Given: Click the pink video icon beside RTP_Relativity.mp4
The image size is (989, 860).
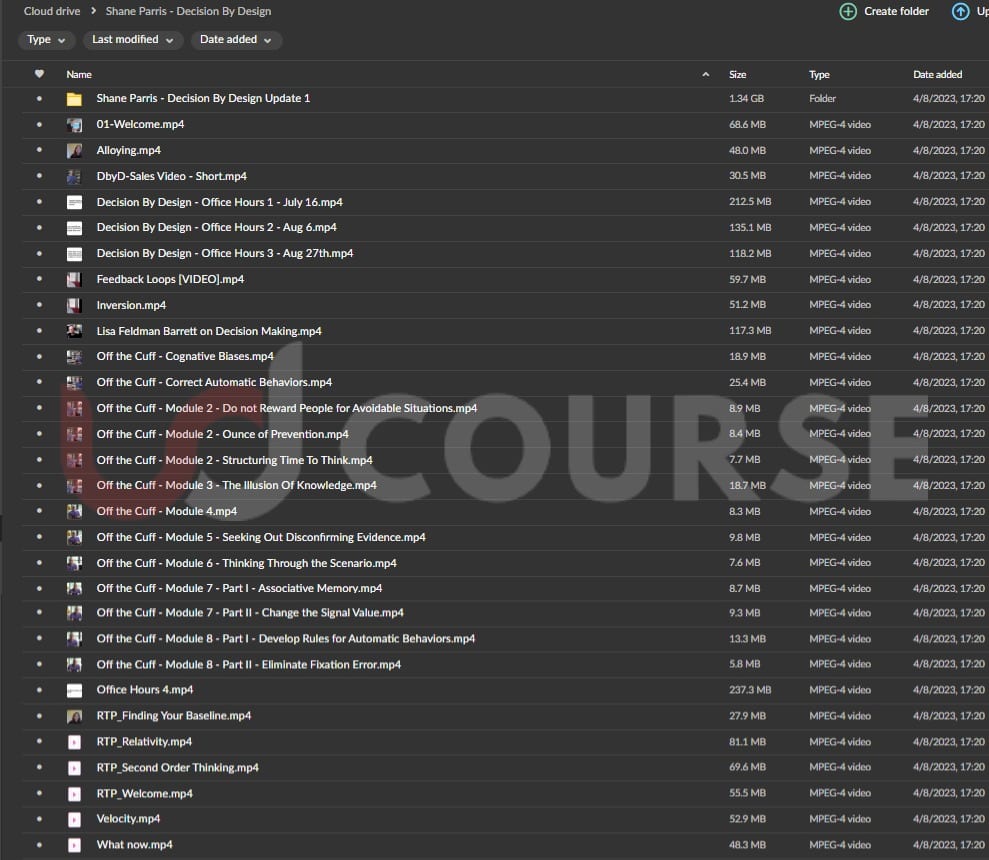Looking at the screenshot, I should (74, 742).
